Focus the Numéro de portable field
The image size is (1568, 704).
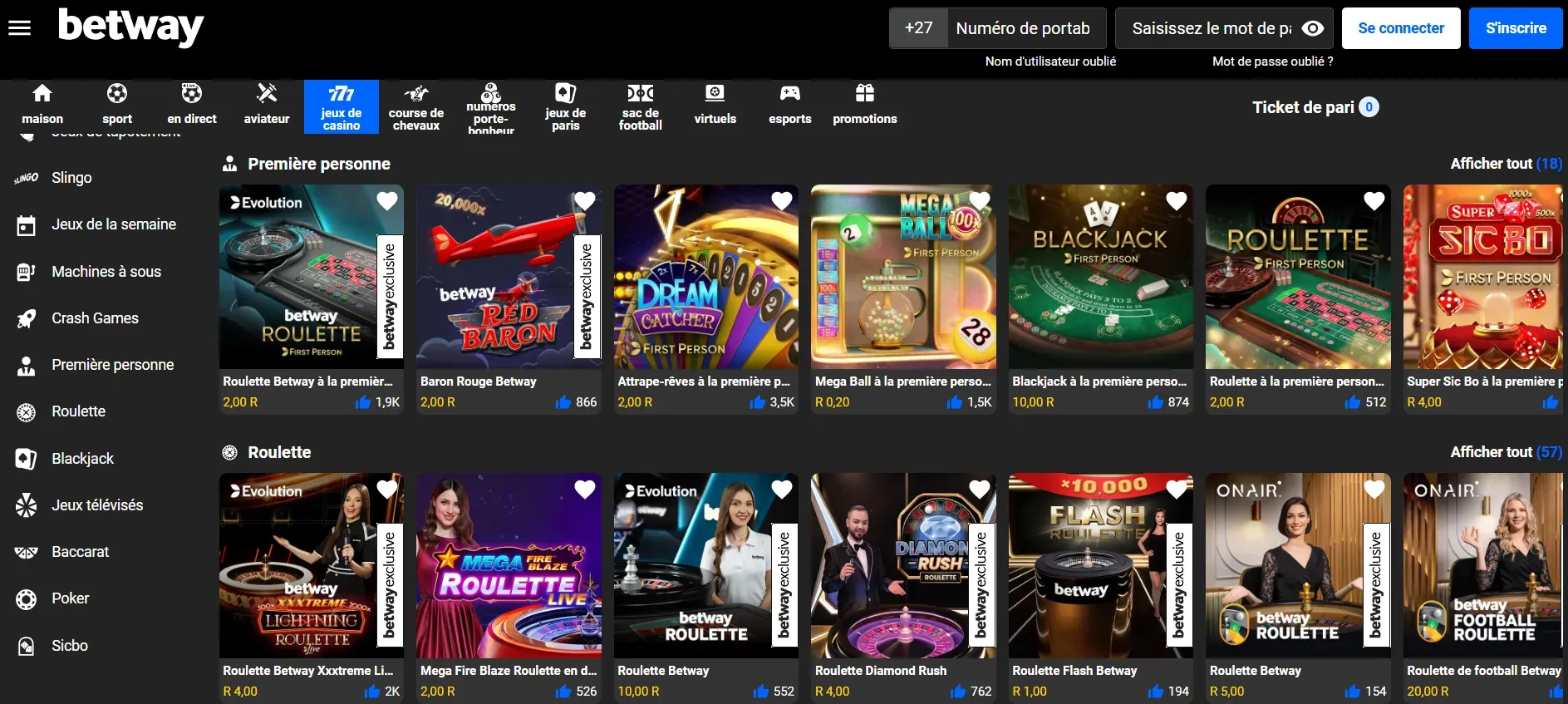point(1026,28)
